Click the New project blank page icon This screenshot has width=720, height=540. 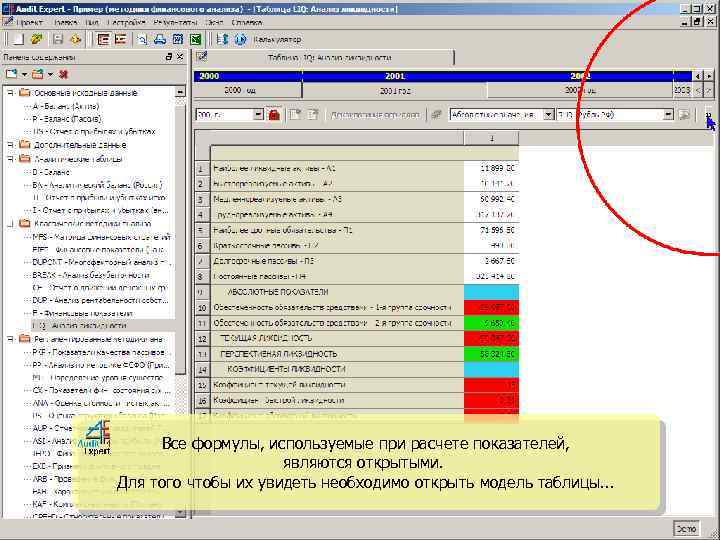tap(18, 39)
